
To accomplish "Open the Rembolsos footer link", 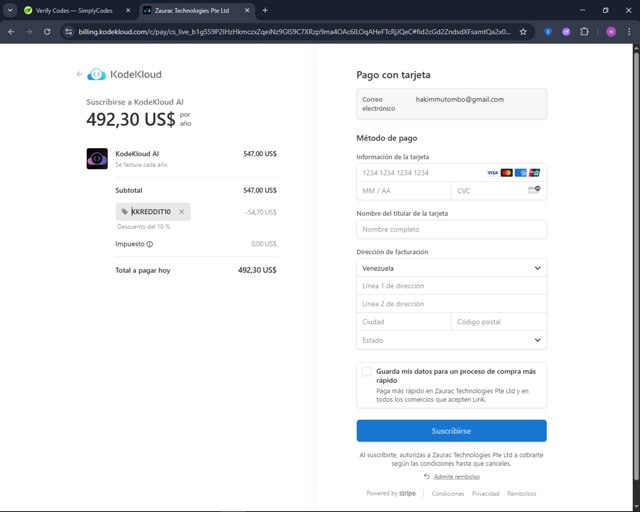I will pyautogui.click(x=522, y=494).
